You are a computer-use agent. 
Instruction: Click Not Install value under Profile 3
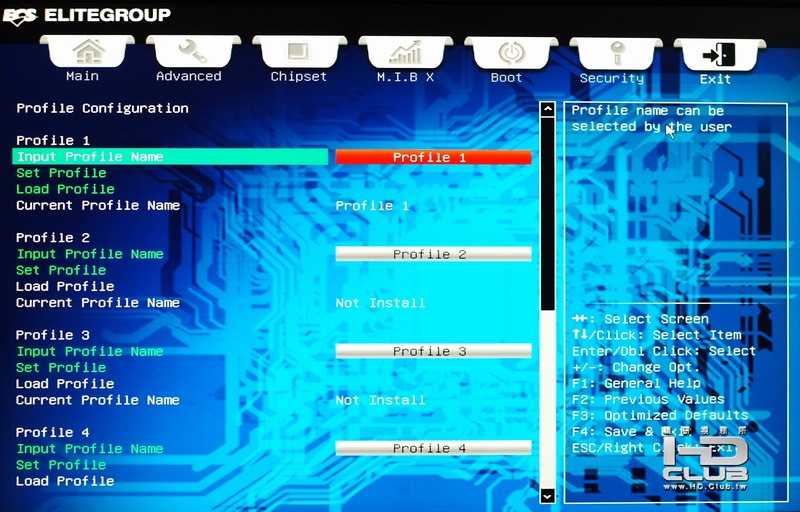(x=380, y=400)
